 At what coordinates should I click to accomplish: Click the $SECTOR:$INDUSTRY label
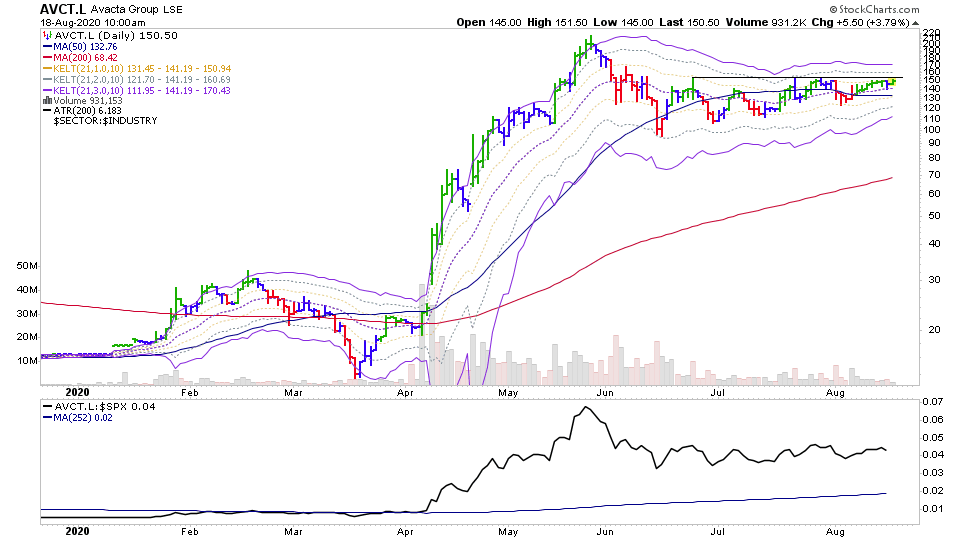tap(105, 121)
